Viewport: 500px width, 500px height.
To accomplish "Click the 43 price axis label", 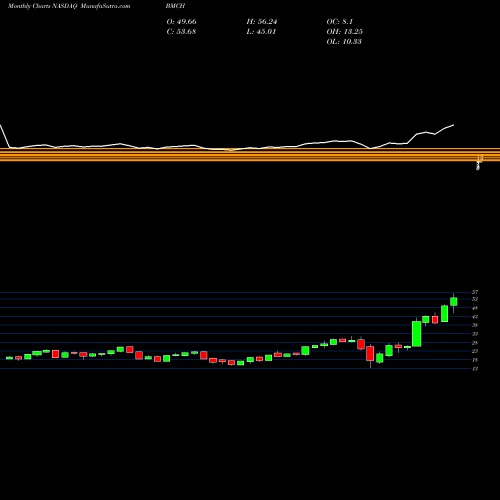I will coord(475,316).
